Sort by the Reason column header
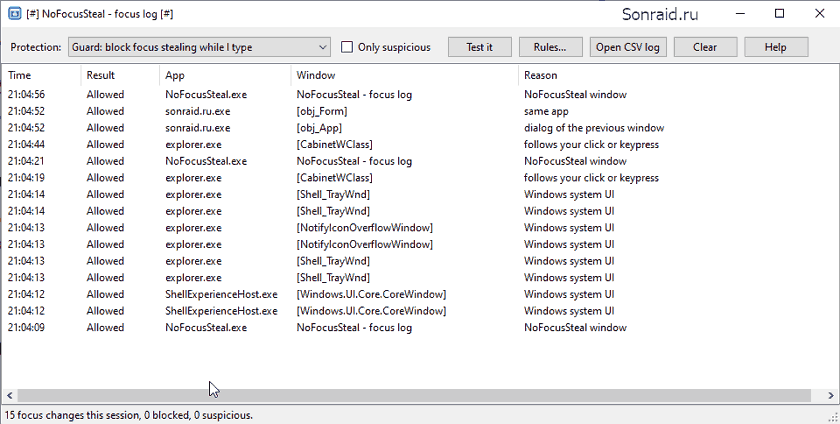 coord(678,75)
